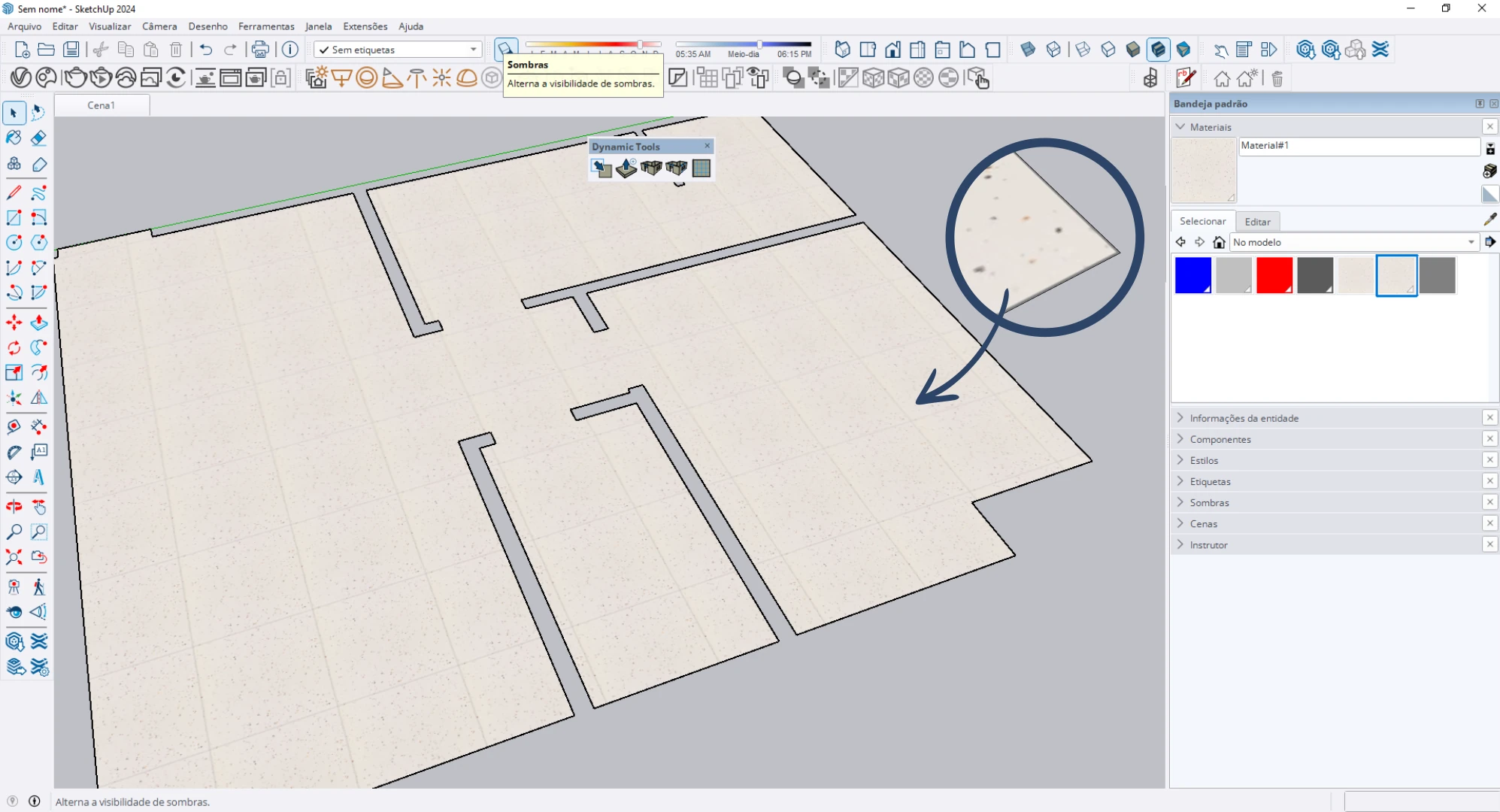Image resolution: width=1500 pixels, height=812 pixels.
Task: Expand the Sombras panel
Action: [x=1209, y=502]
